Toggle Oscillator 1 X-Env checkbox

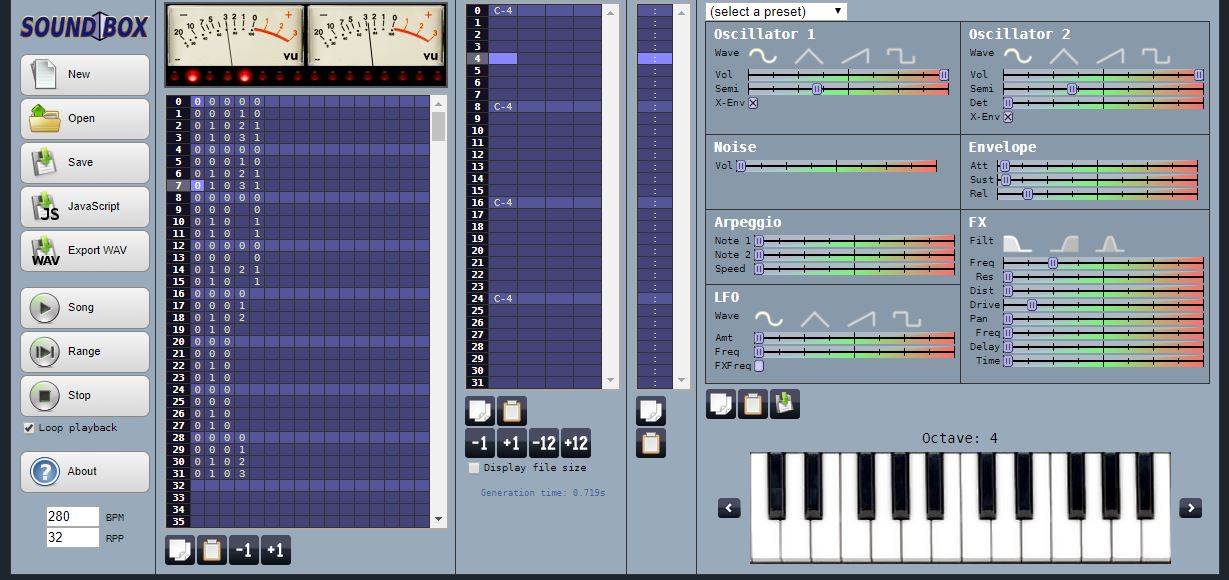(x=753, y=102)
